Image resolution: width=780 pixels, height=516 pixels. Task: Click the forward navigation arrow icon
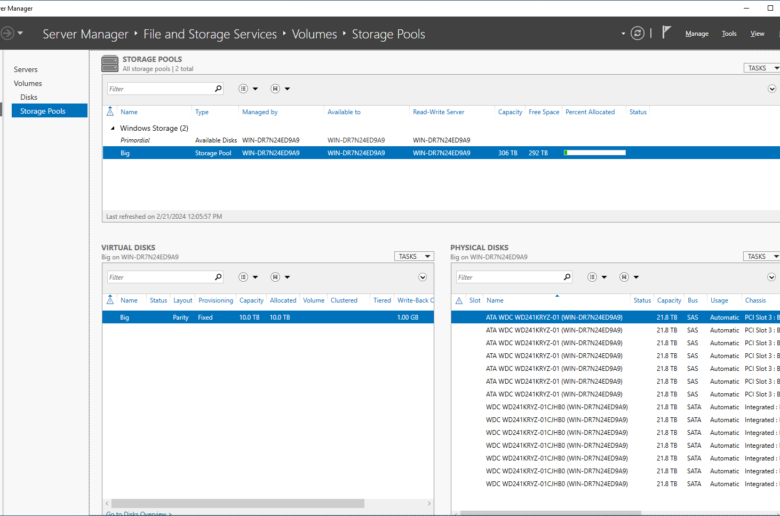coord(7,33)
